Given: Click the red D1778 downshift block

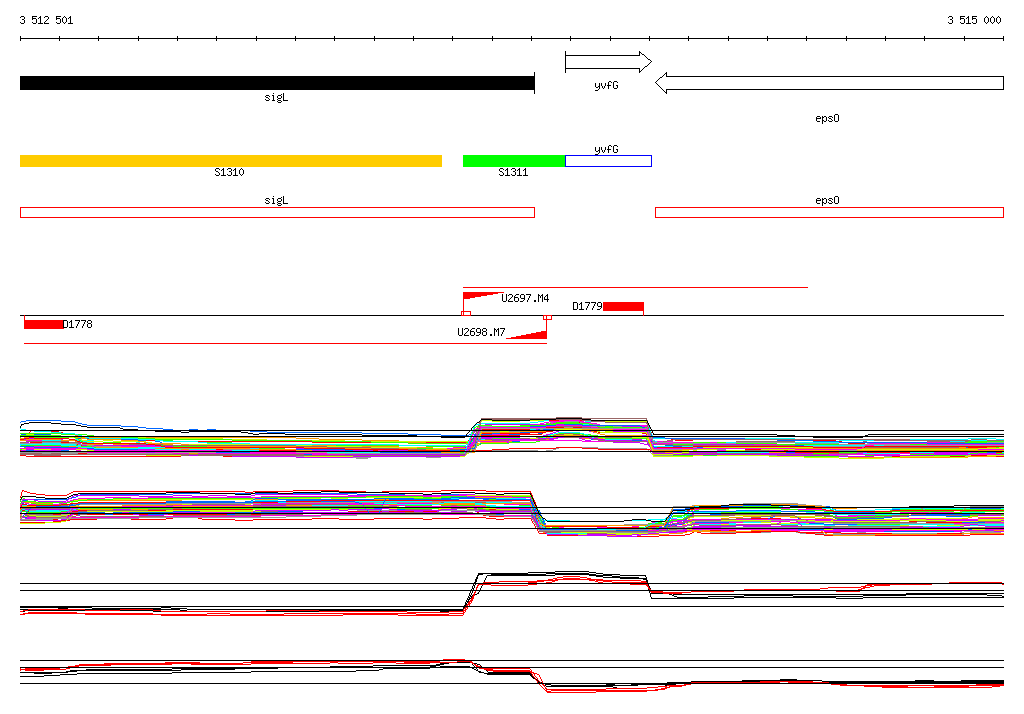Looking at the screenshot, I should (44, 325).
